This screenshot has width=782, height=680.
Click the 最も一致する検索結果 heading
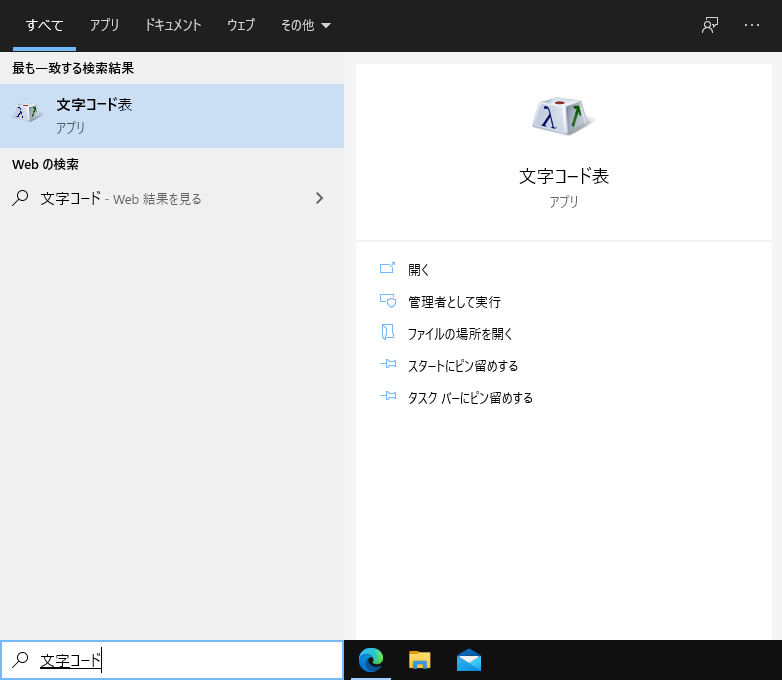point(73,68)
